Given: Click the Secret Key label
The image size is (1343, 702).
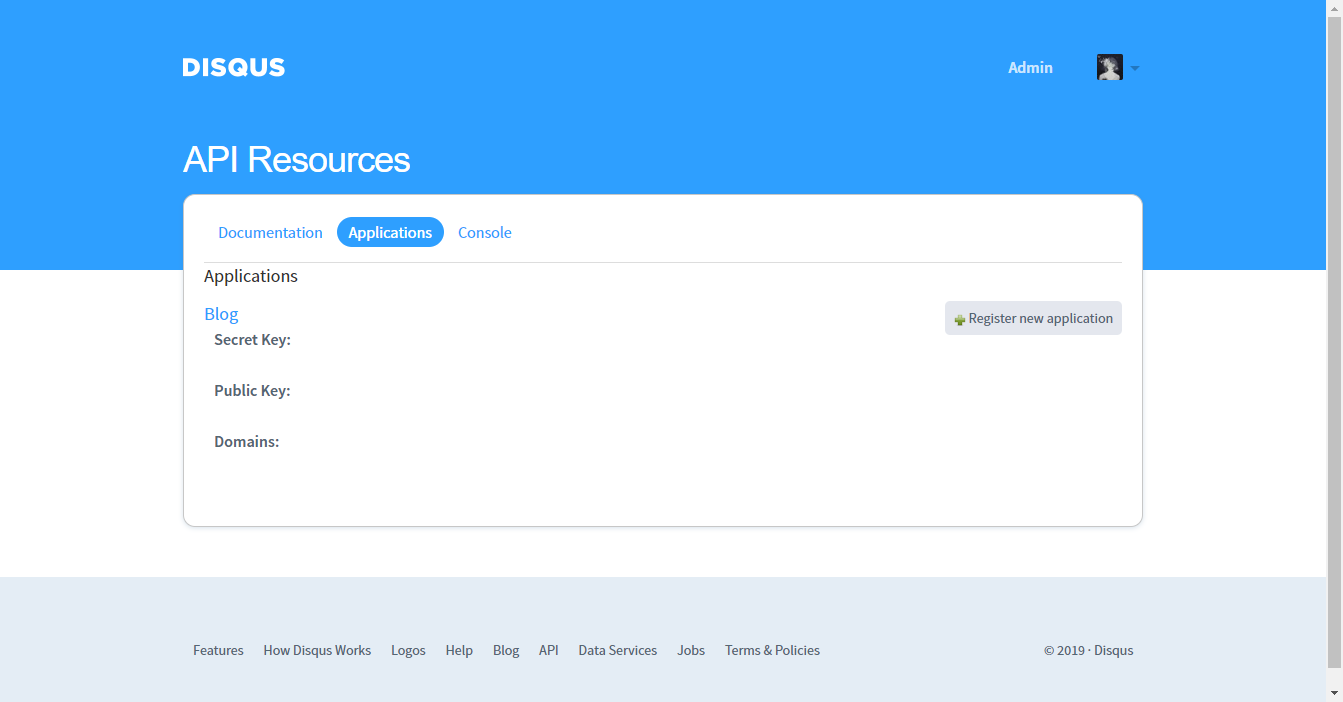Looking at the screenshot, I should pyautogui.click(x=252, y=340).
